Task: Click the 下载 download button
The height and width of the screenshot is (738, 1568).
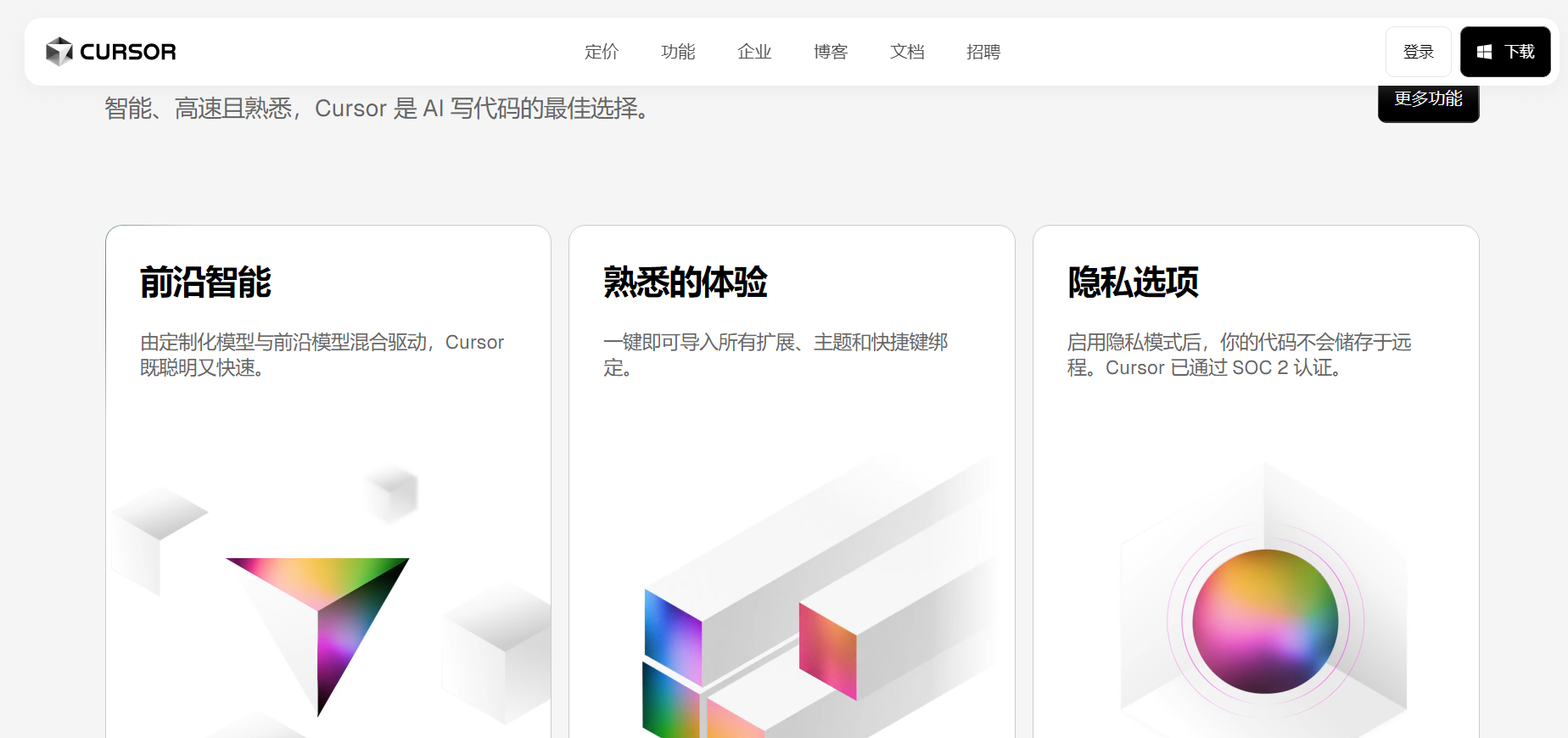Action: [x=1505, y=52]
